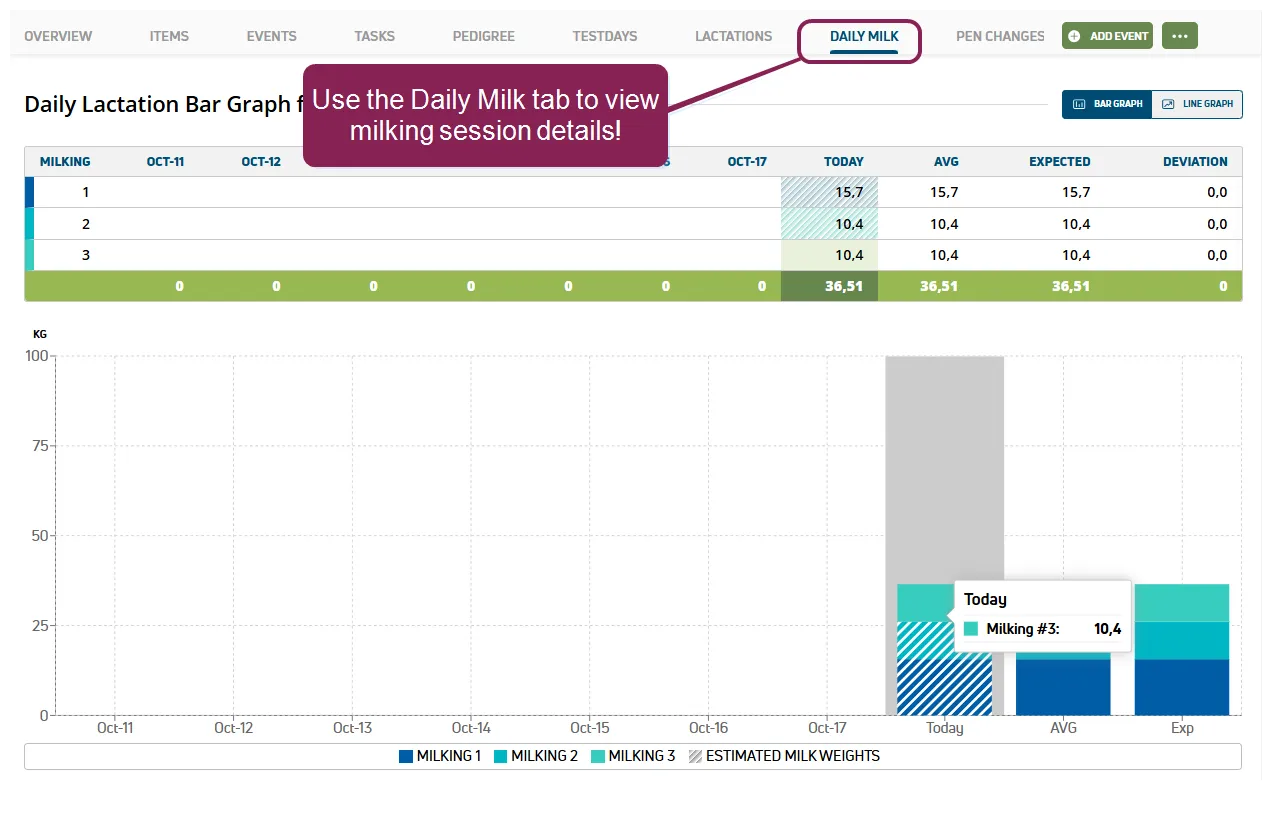The image size is (1274, 822).
Task: Switch to the Items tab
Action: click(x=169, y=36)
